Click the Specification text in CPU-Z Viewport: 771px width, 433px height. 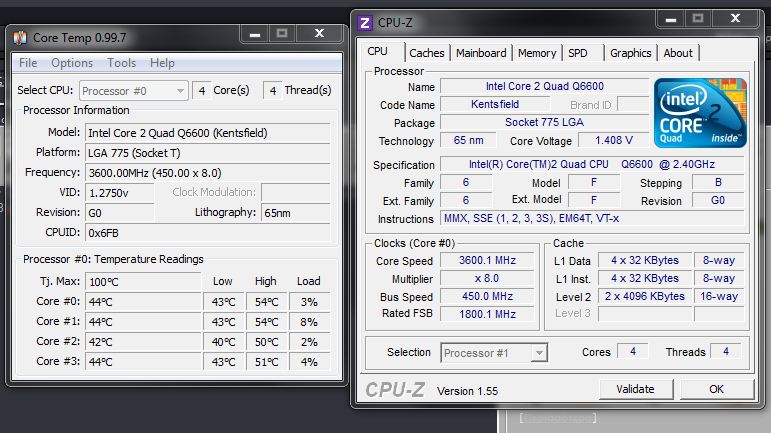(592, 164)
